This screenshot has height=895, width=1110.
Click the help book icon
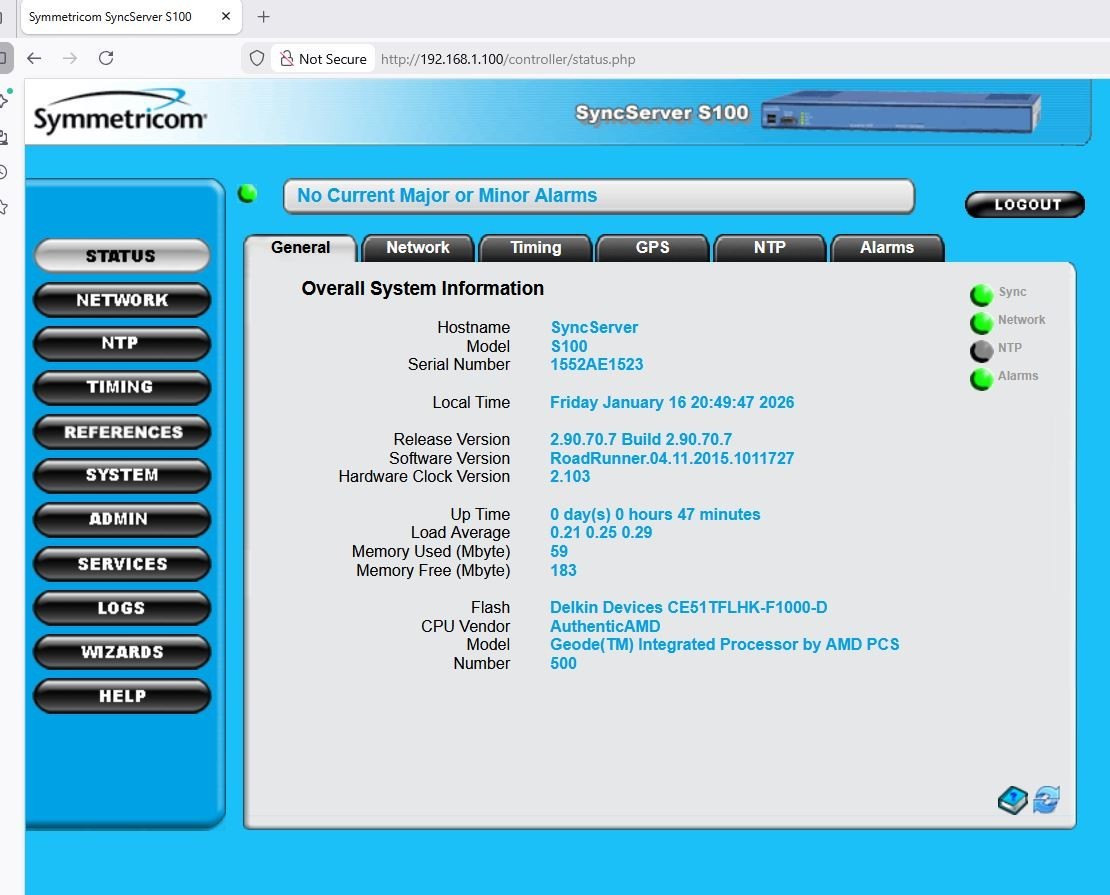pyautogui.click(x=1012, y=800)
